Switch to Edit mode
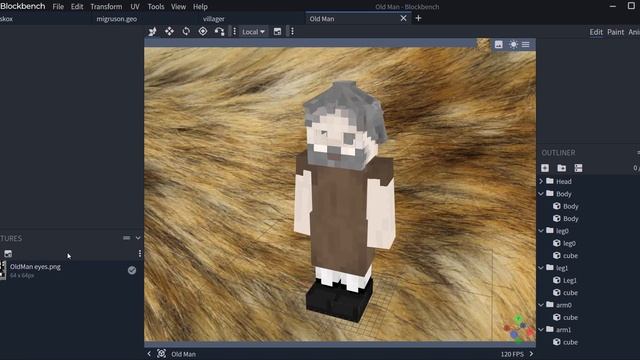Image resolution: width=640 pixels, height=360 pixels. (x=596, y=32)
